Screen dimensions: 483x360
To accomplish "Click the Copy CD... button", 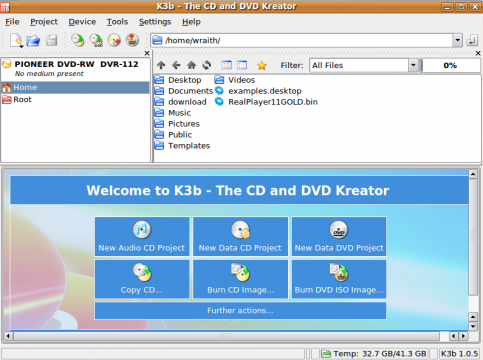I will tap(142, 279).
